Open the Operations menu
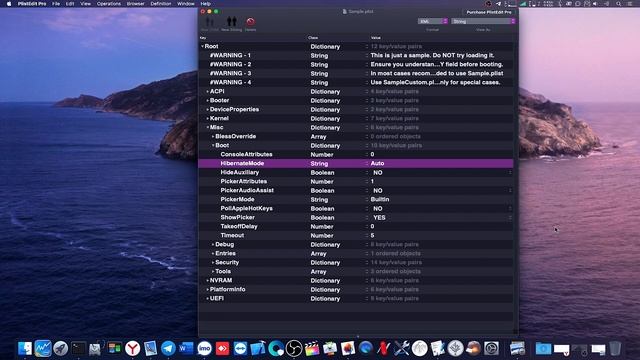The image size is (640, 360). coord(109,4)
